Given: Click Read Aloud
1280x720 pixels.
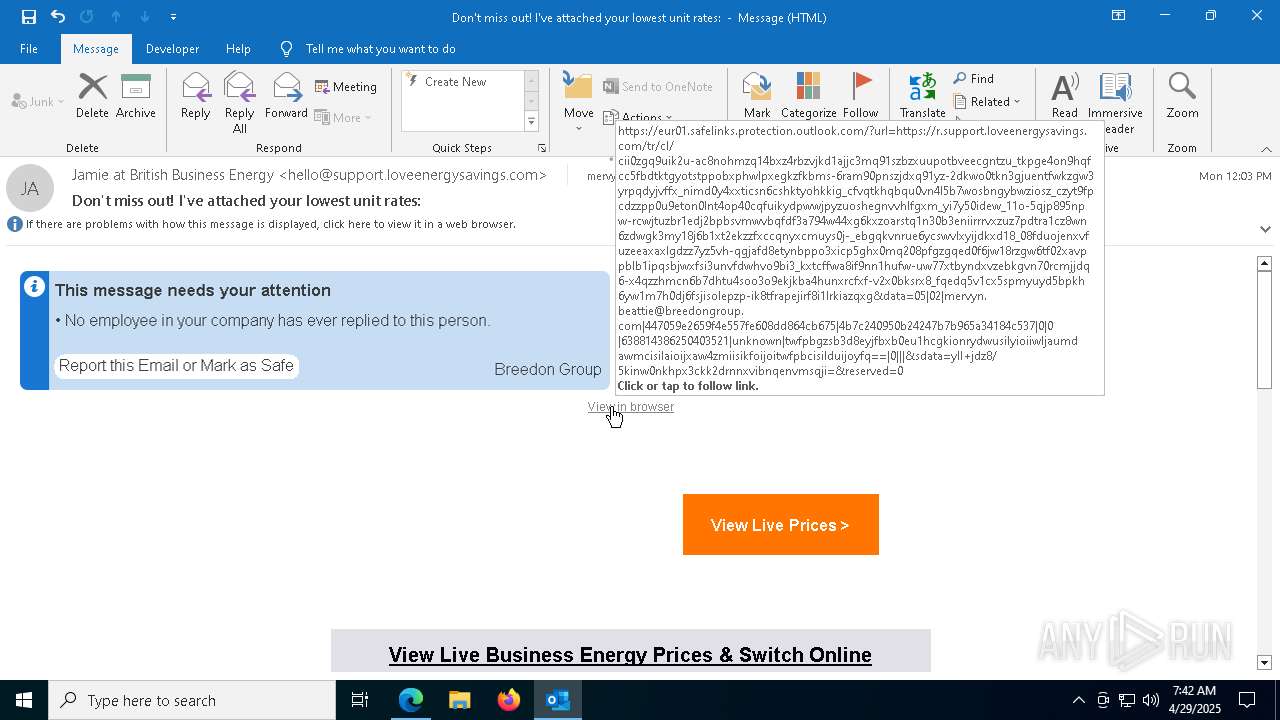Looking at the screenshot, I should click(x=1064, y=96).
